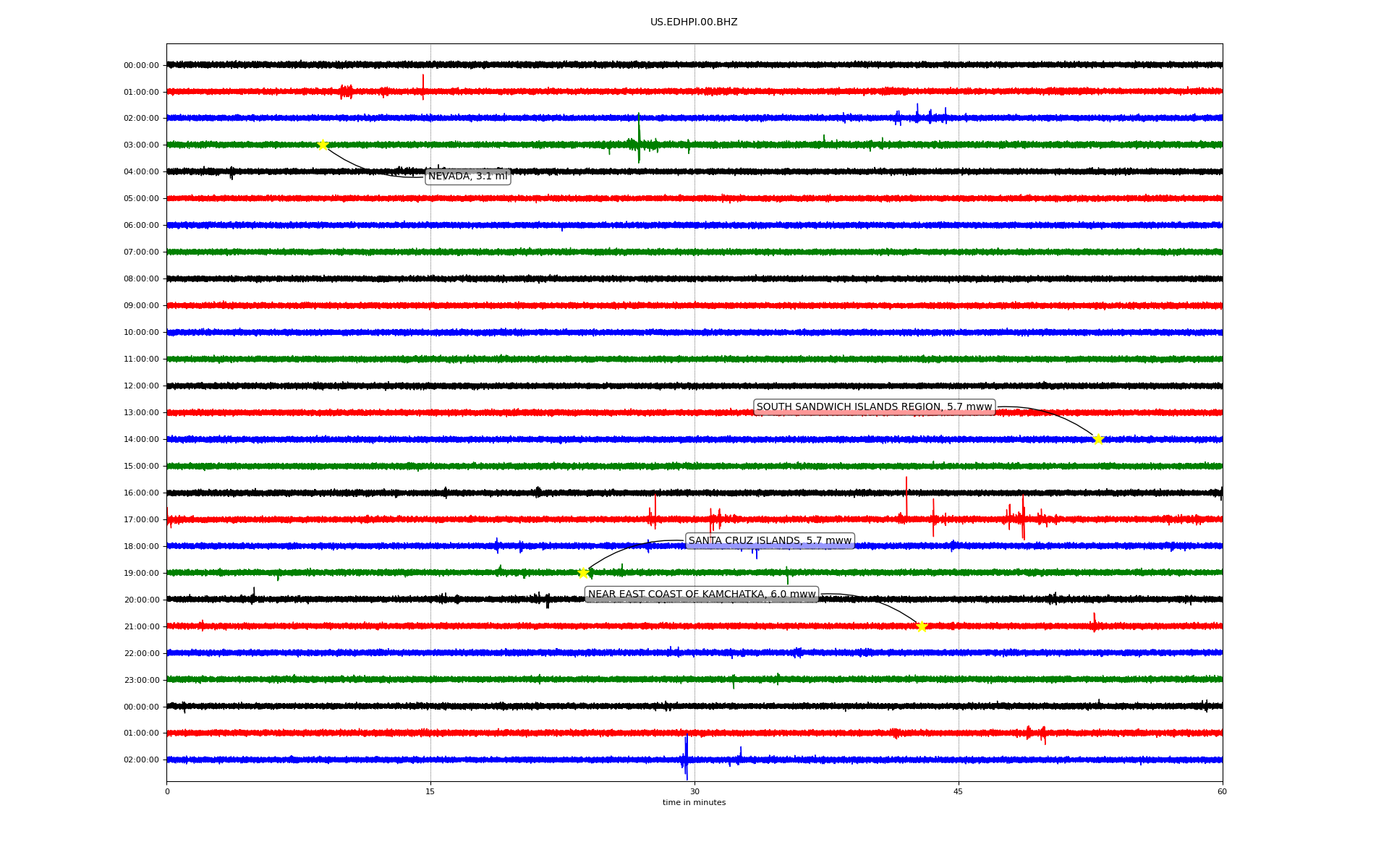Click the 45 tick on x-axis
This screenshot has width=1389, height=868.
pos(958,791)
